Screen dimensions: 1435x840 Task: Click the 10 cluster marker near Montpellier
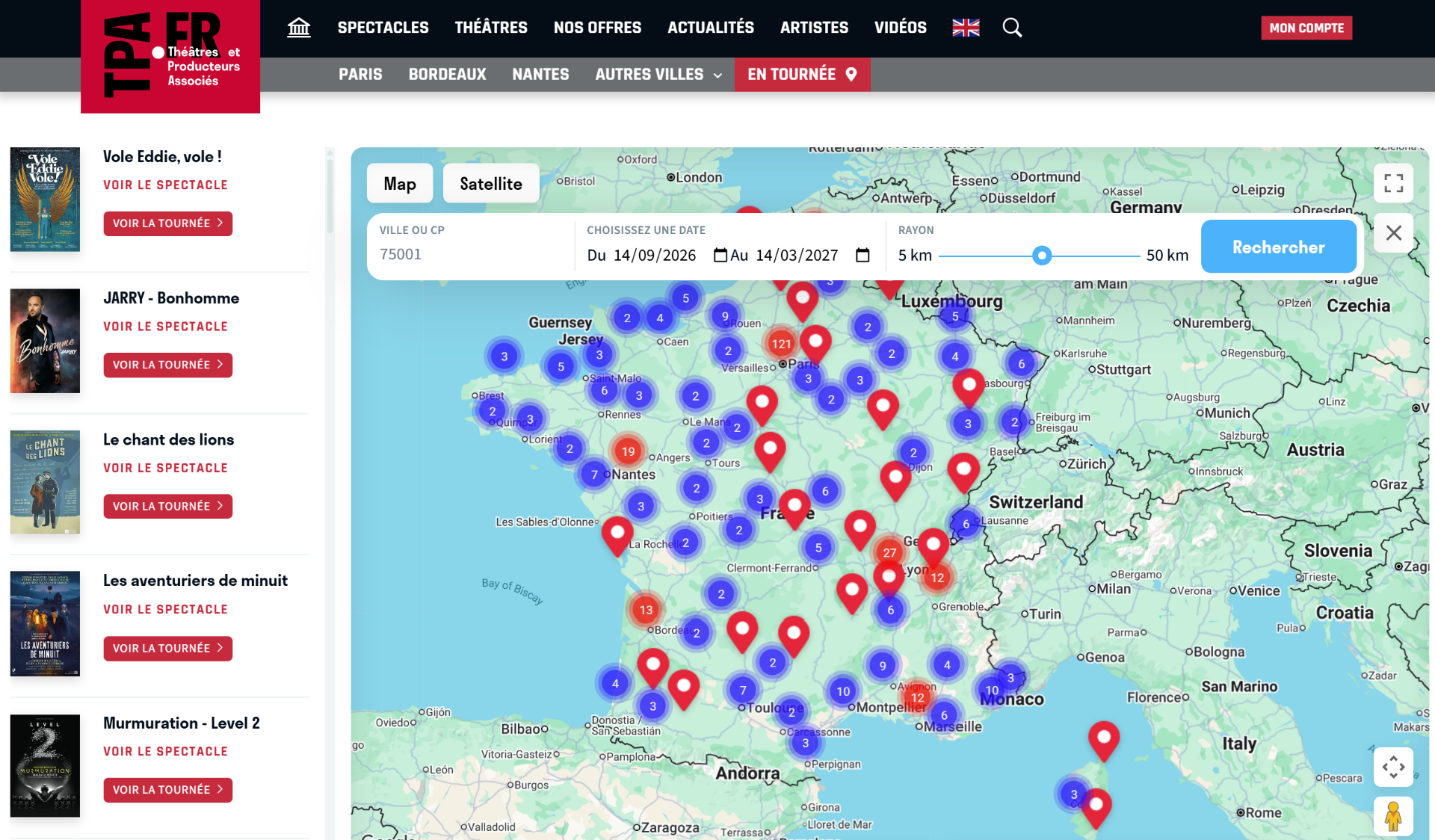coord(843,691)
